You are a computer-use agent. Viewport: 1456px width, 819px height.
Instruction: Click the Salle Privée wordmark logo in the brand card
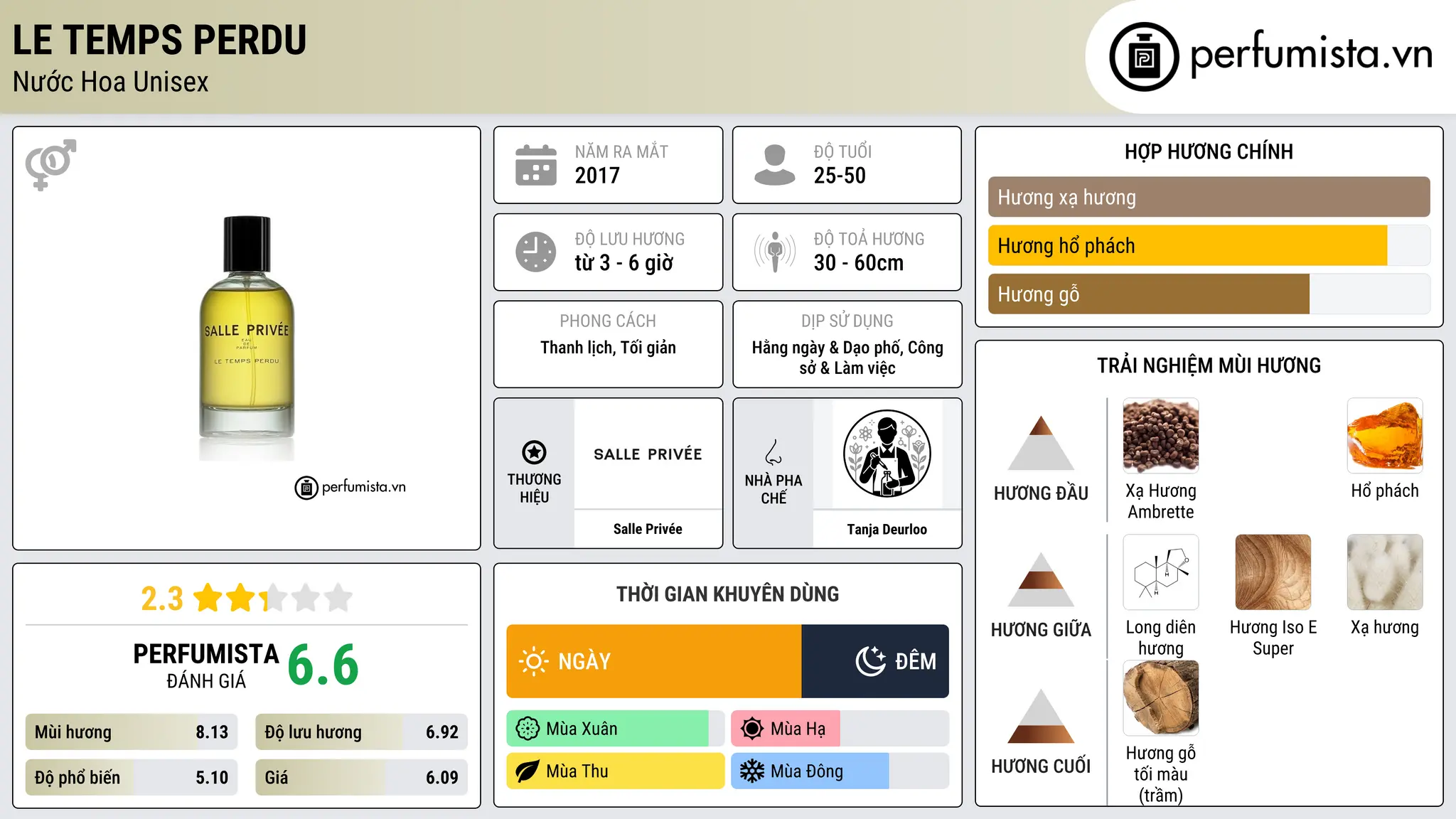click(648, 454)
